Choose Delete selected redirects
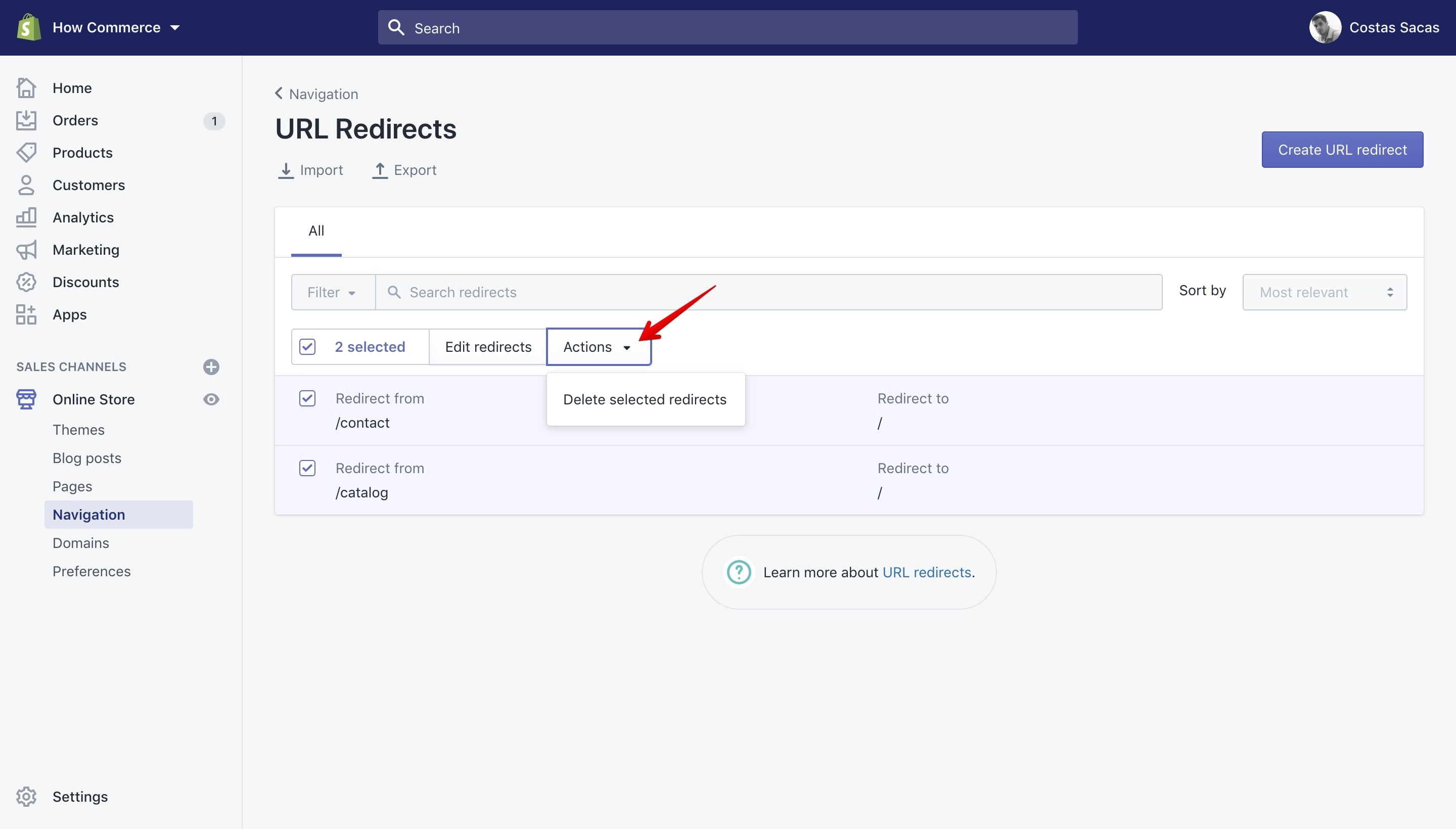Image resolution: width=1456 pixels, height=829 pixels. [645, 399]
